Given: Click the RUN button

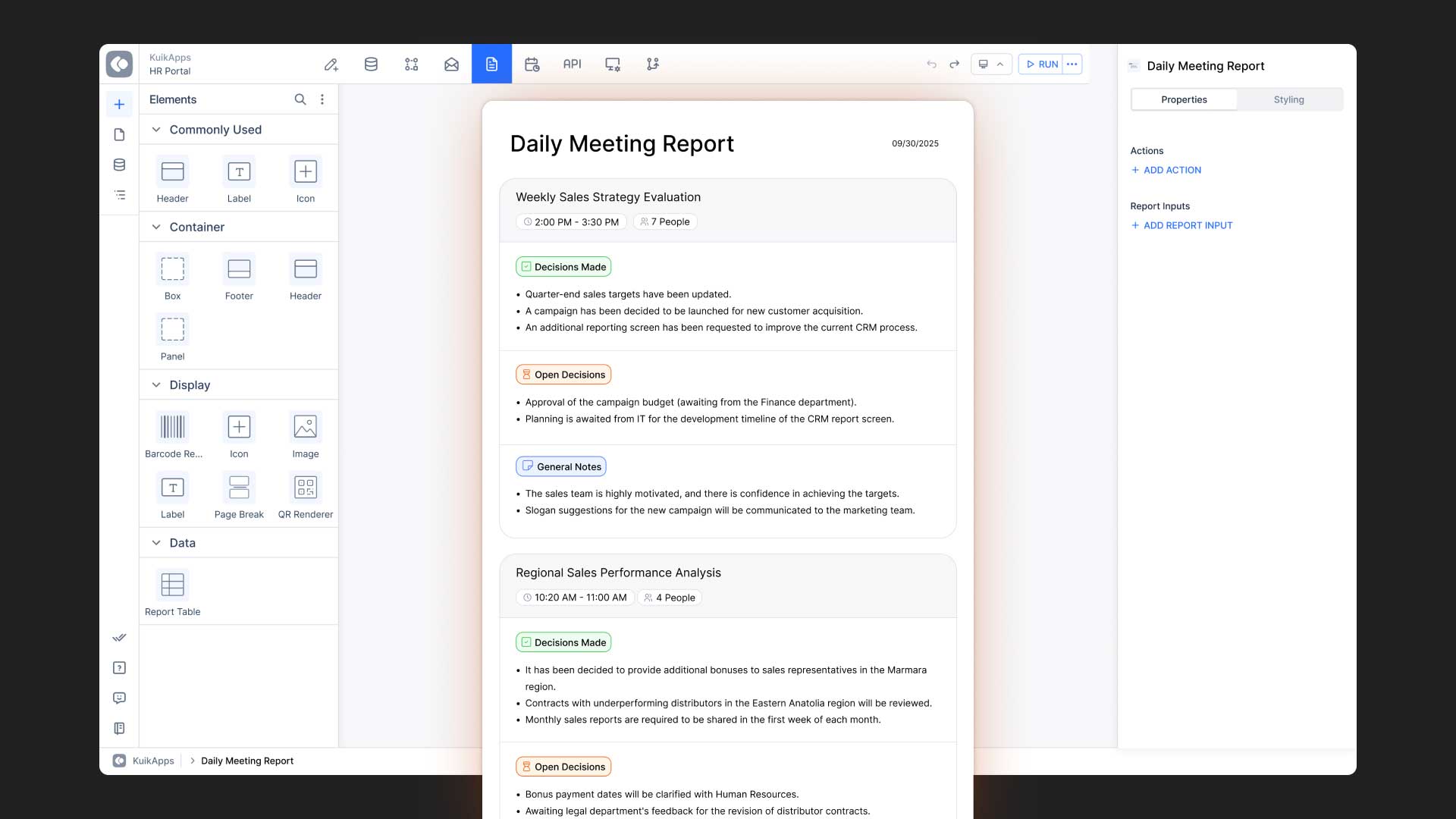Looking at the screenshot, I should pos(1042,64).
